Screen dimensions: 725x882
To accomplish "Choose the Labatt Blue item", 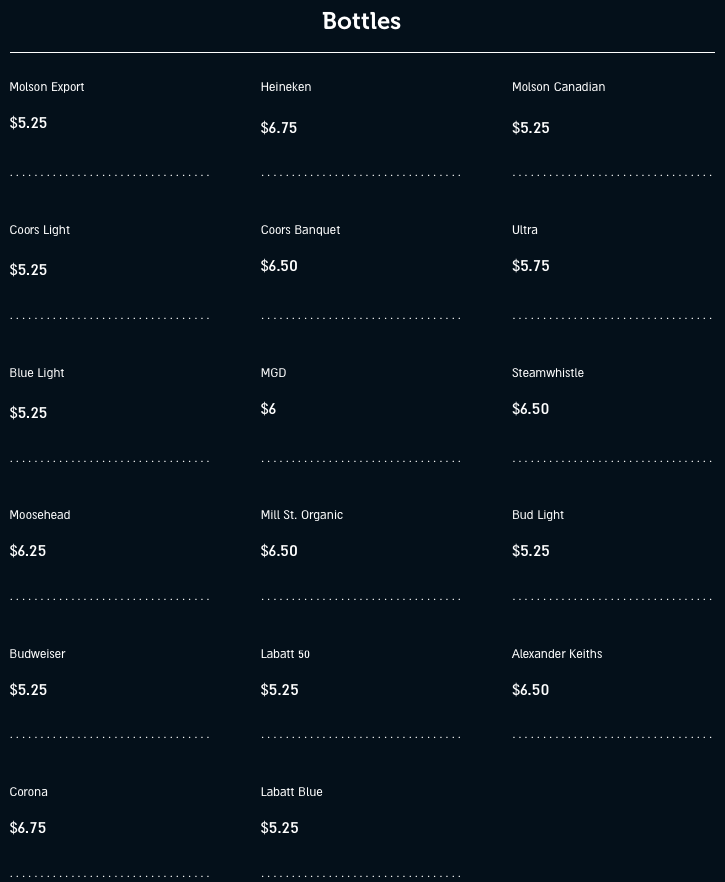I will 292,792.
